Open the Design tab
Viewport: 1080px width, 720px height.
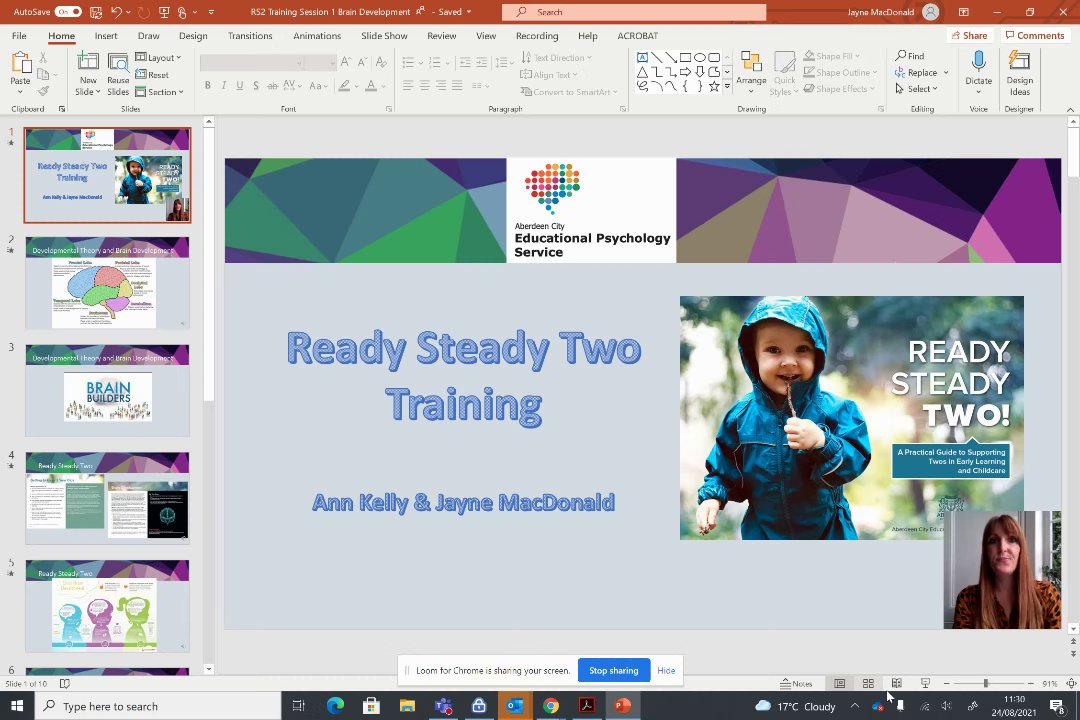(193, 36)
